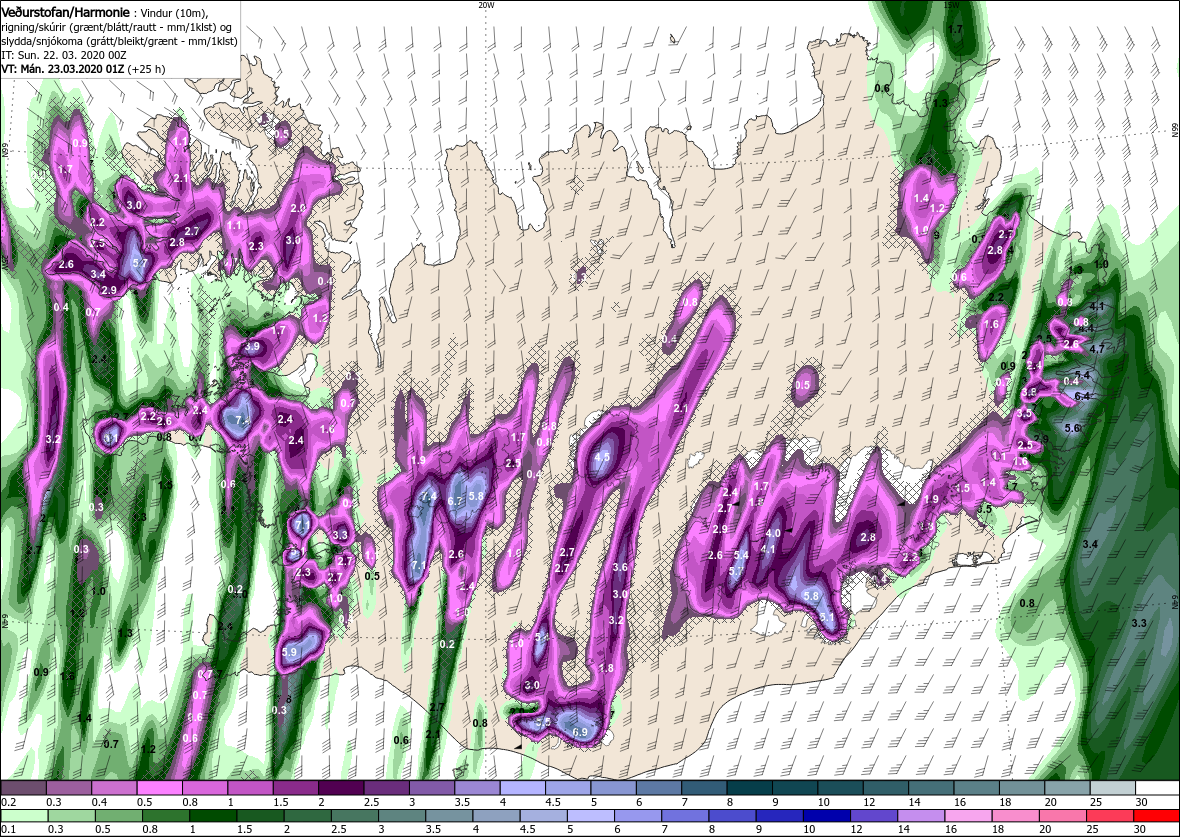Screen dimensions: 1180x837
Task: Select the white 30 swatch in the snow scale
Action: point(1157,787)
